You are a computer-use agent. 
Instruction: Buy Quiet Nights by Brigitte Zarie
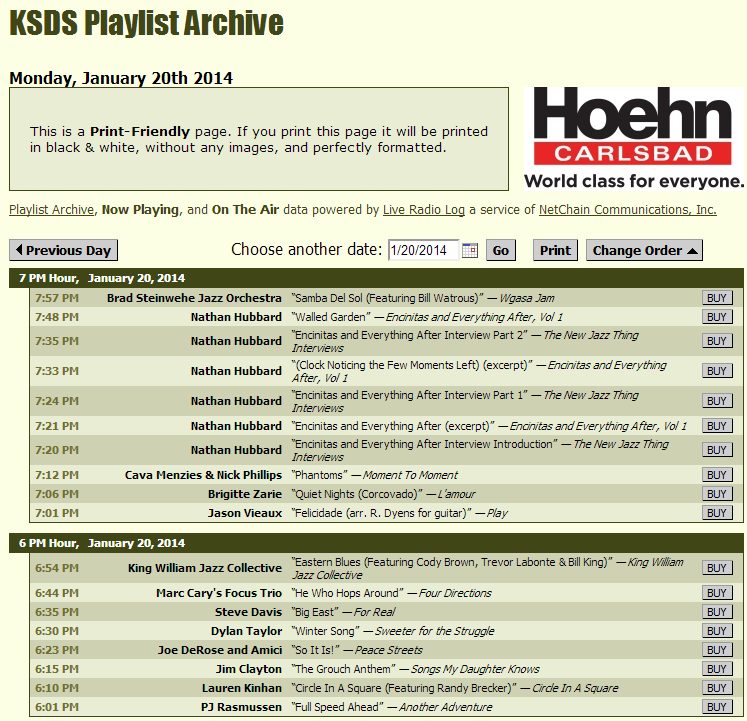(717, 494)
